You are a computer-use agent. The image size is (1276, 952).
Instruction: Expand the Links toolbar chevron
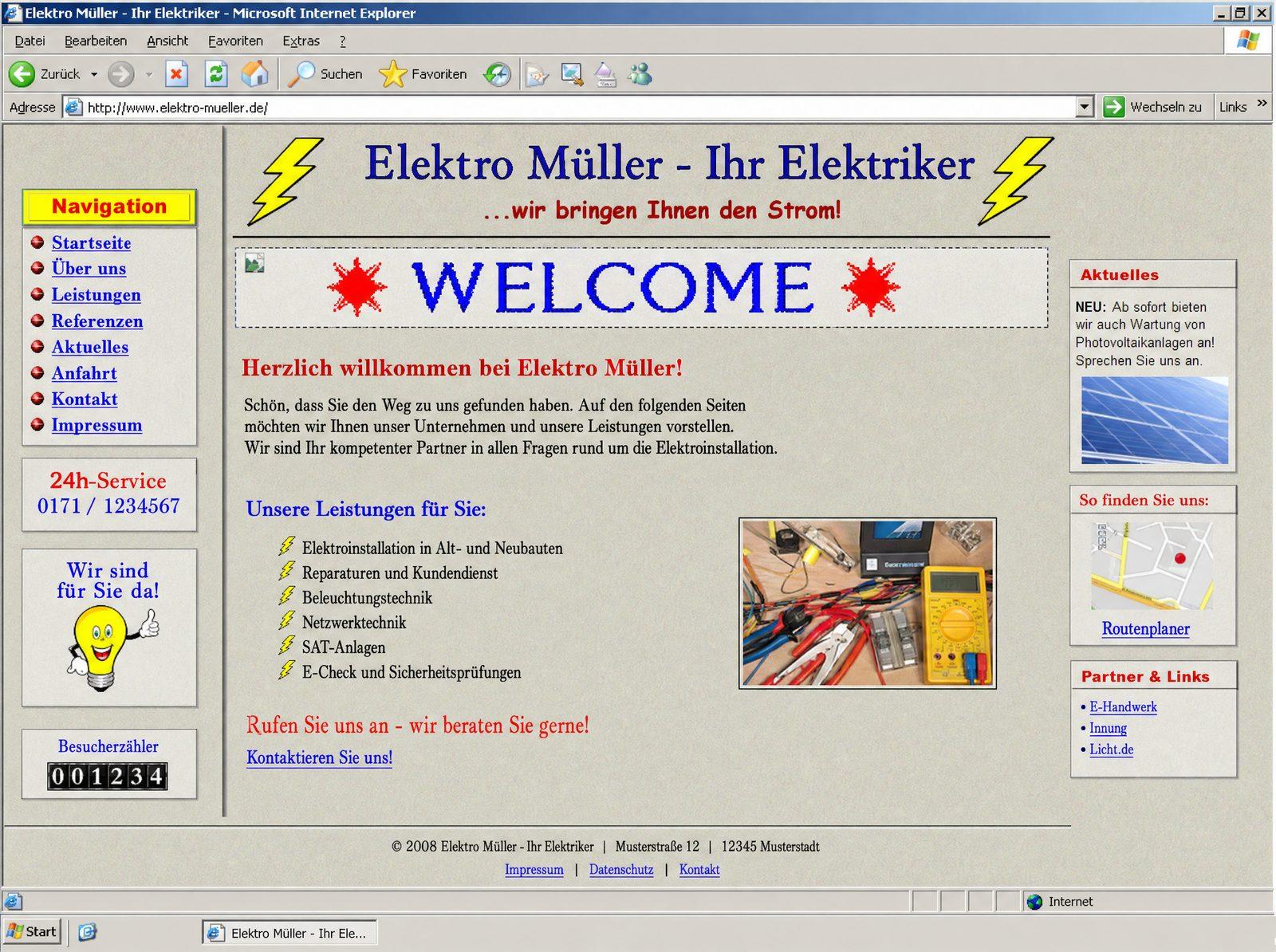pyautogui.click(x=1262, y=103)
